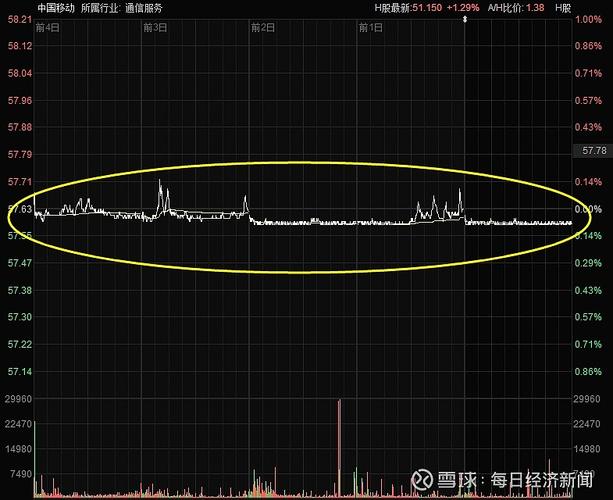Viewport: 613px width, 500px height.
Task: Select the 前2日 day section label
Action: tap(262, 27)
